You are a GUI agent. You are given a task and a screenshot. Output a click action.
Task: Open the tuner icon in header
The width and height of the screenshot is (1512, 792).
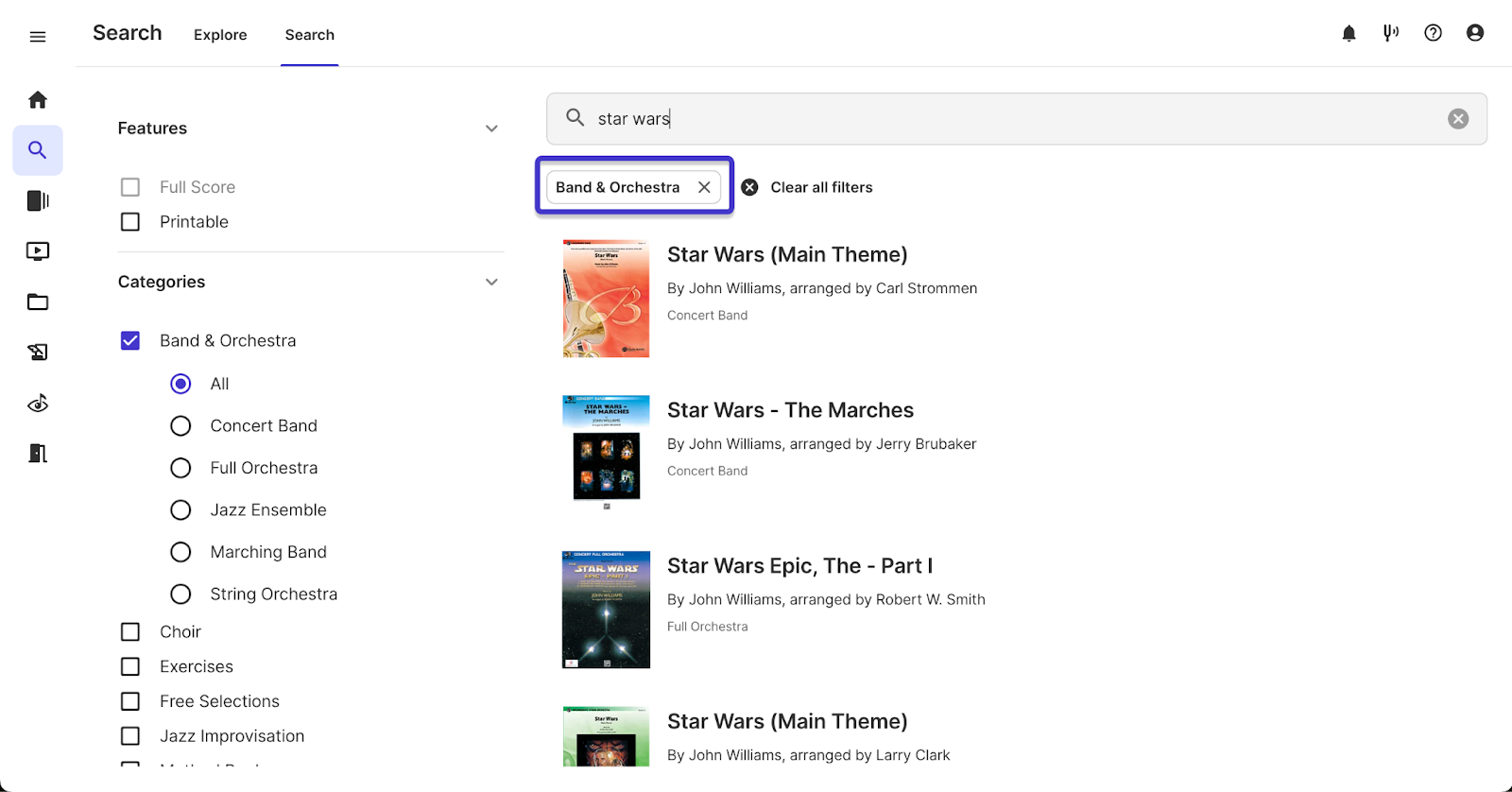[1391, 34]
